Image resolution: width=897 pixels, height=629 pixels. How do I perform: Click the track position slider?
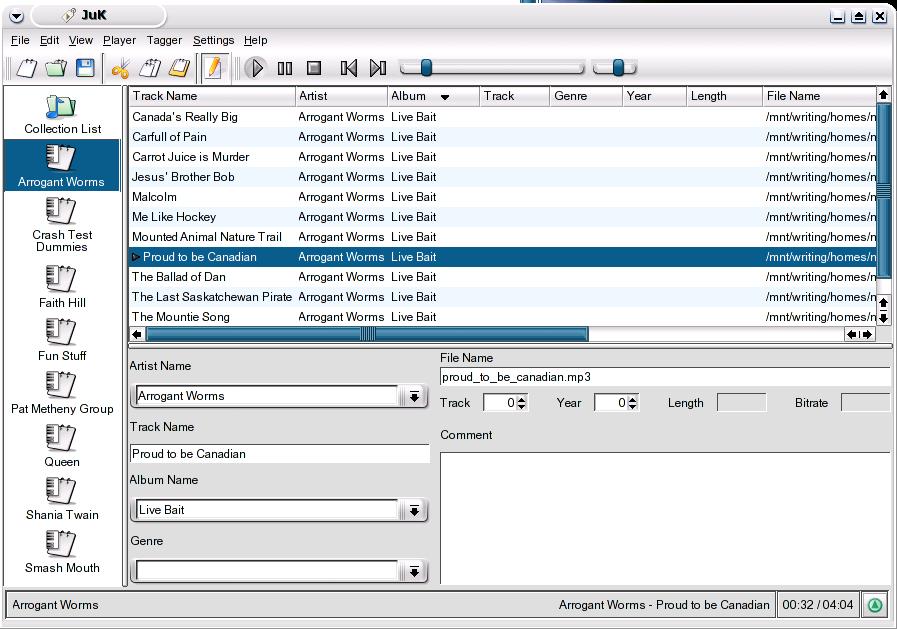click(x=490, y=68)
